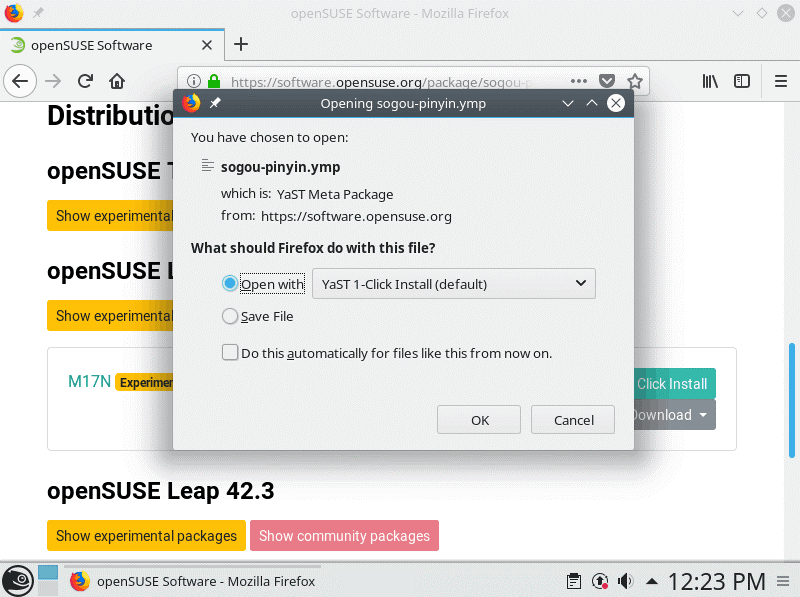Screen dimensions: 800x597
Task: Open the YaST 1-Click Install application dropdown
Action: click(x=454, y=284)
